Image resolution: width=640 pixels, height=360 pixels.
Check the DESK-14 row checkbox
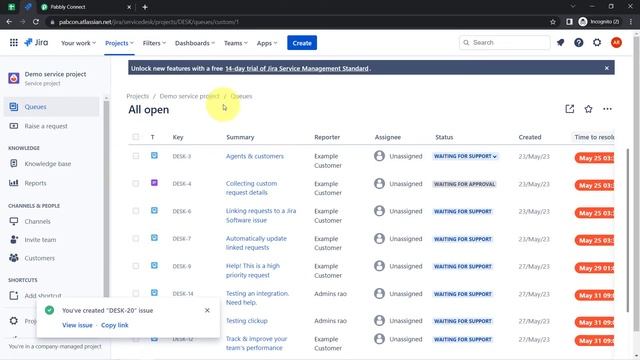coord(136,293)
